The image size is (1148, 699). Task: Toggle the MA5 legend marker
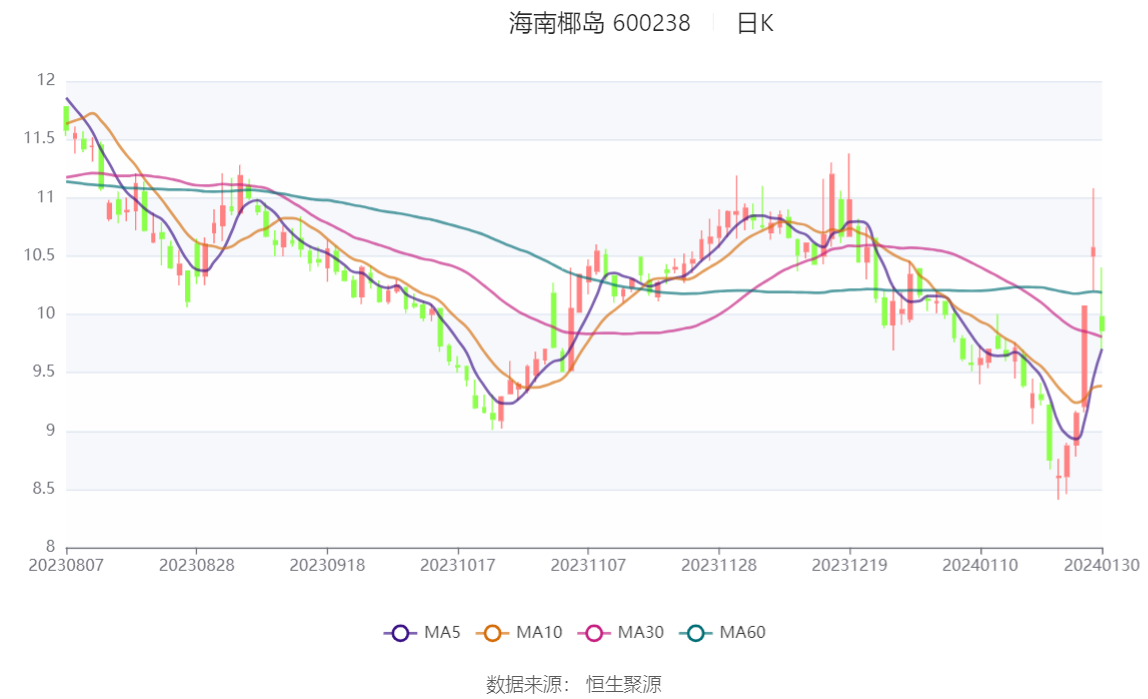[400, 633]
